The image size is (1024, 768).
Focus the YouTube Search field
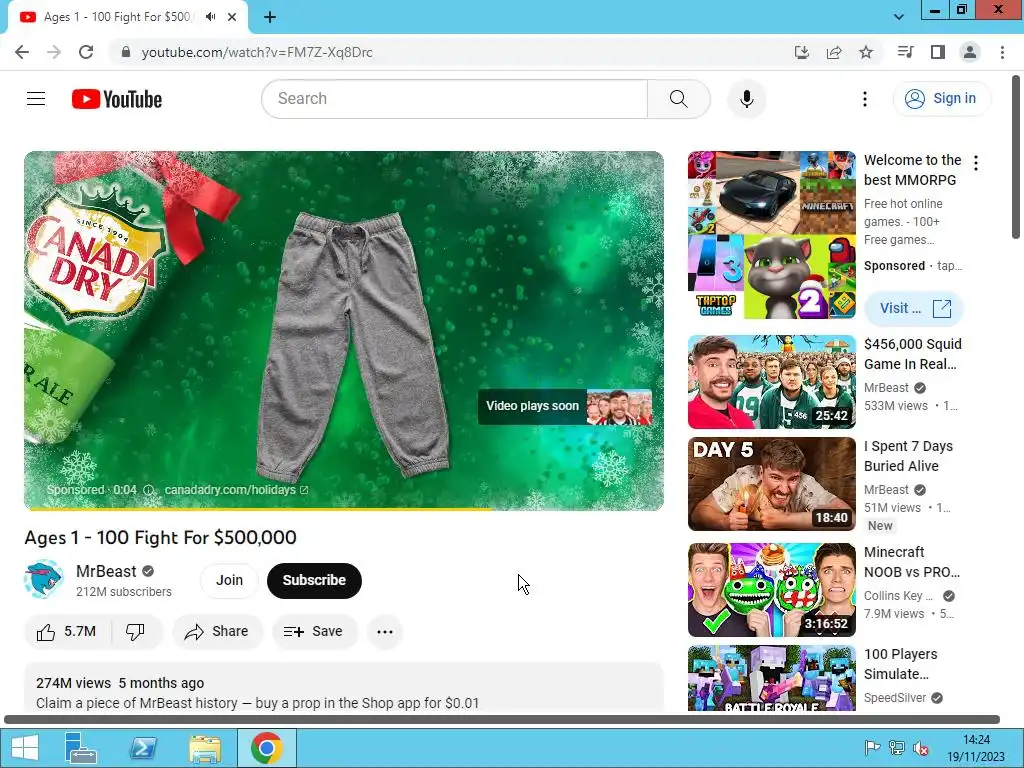(455, 99)
